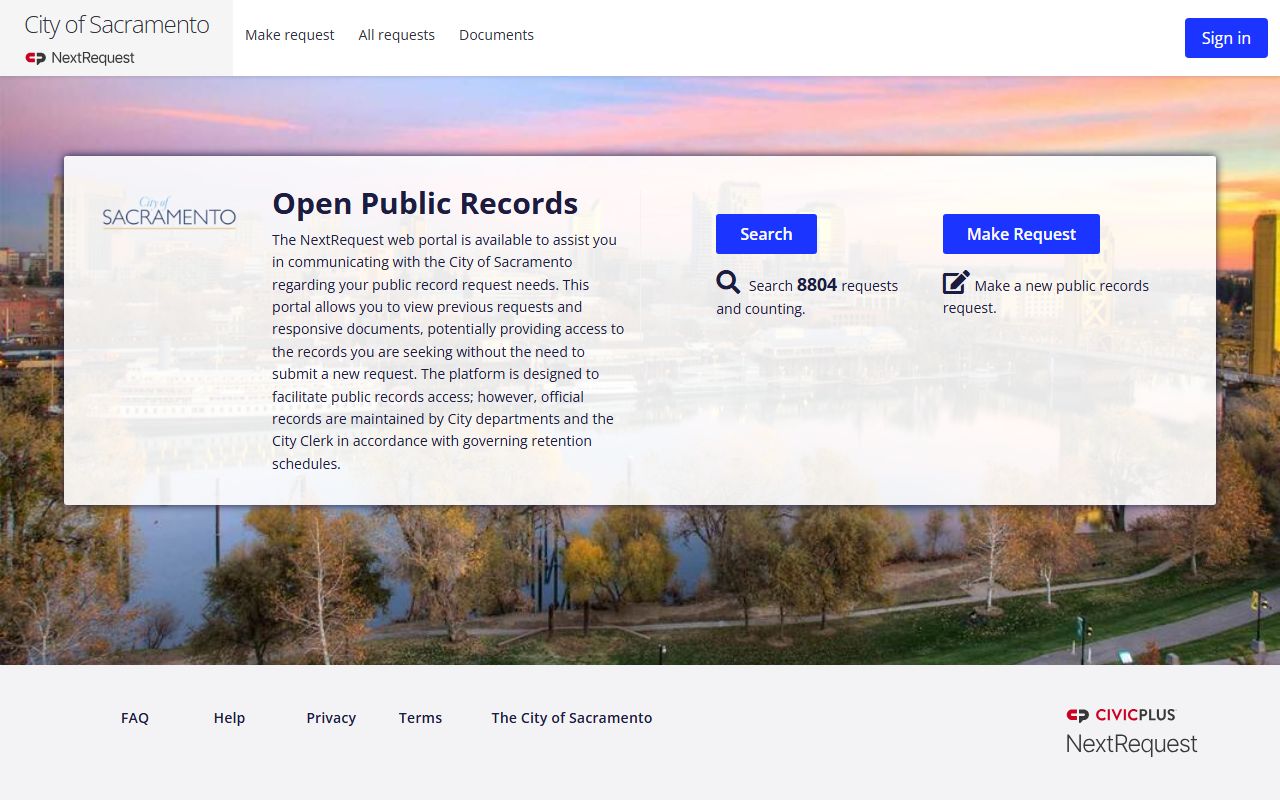This screenshot has width=1280, height=800.
Task: Click the City of Sacramento header title
Action: click(117, 25)
